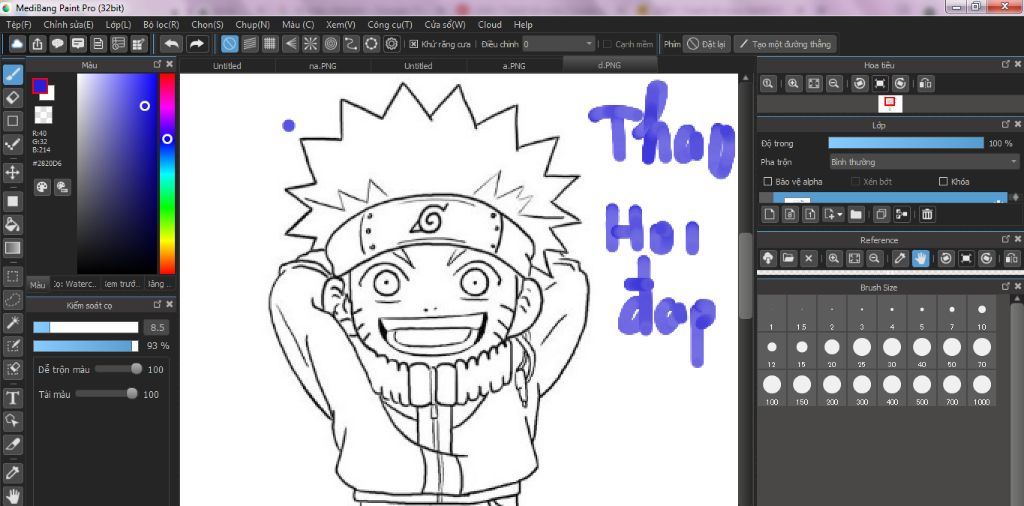Open the color palette icon in Màu panel

tap(42, 187)
